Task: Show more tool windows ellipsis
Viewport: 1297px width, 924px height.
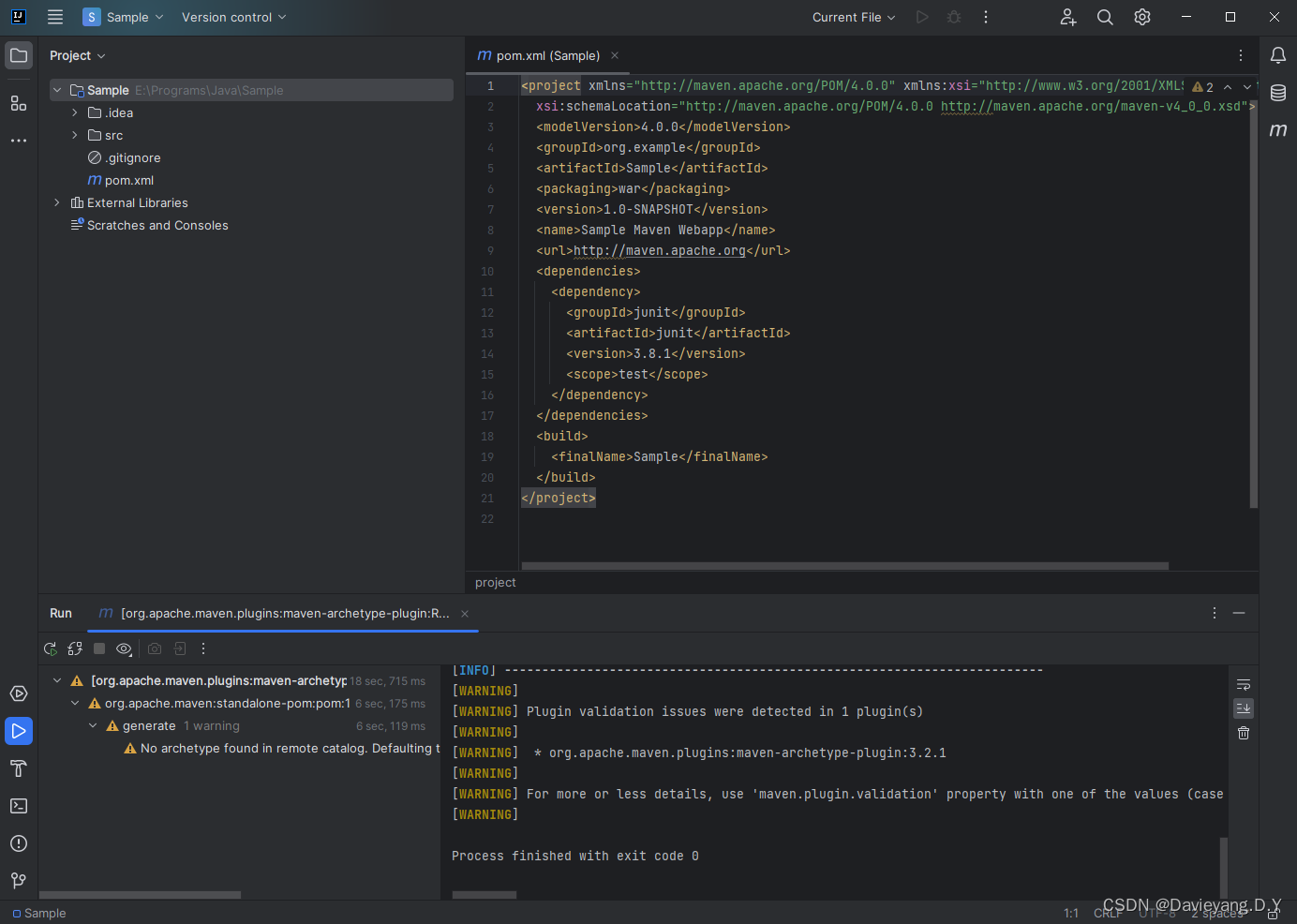Action: point(19,141)
